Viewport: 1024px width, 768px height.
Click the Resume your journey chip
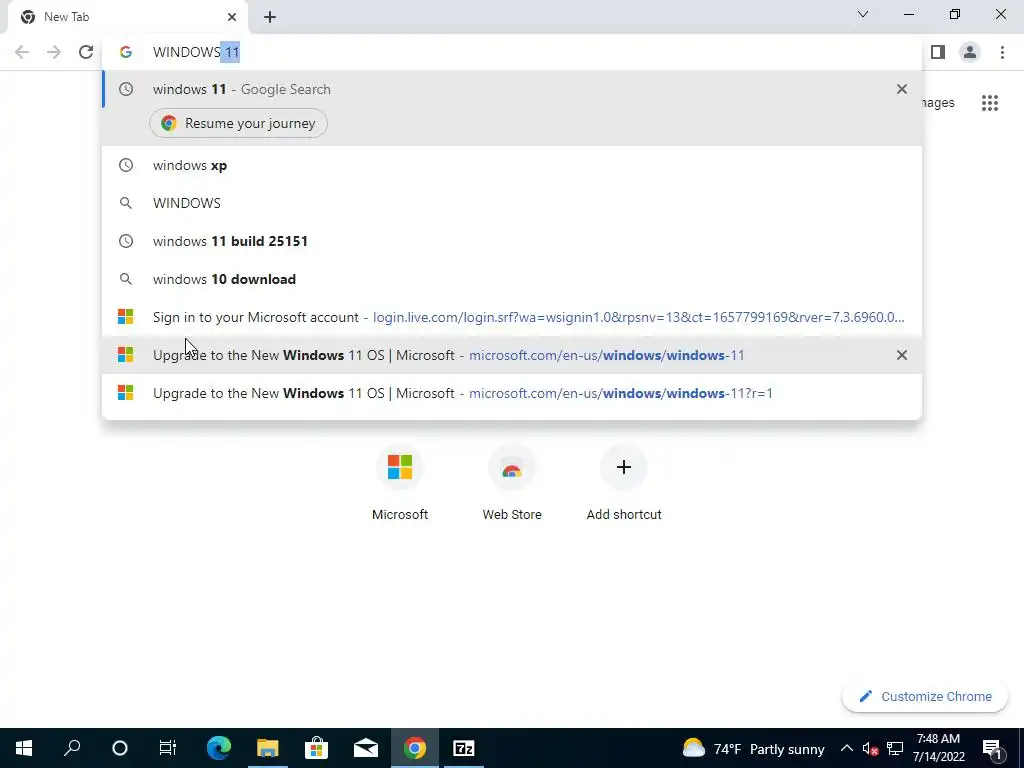(238, 123)
